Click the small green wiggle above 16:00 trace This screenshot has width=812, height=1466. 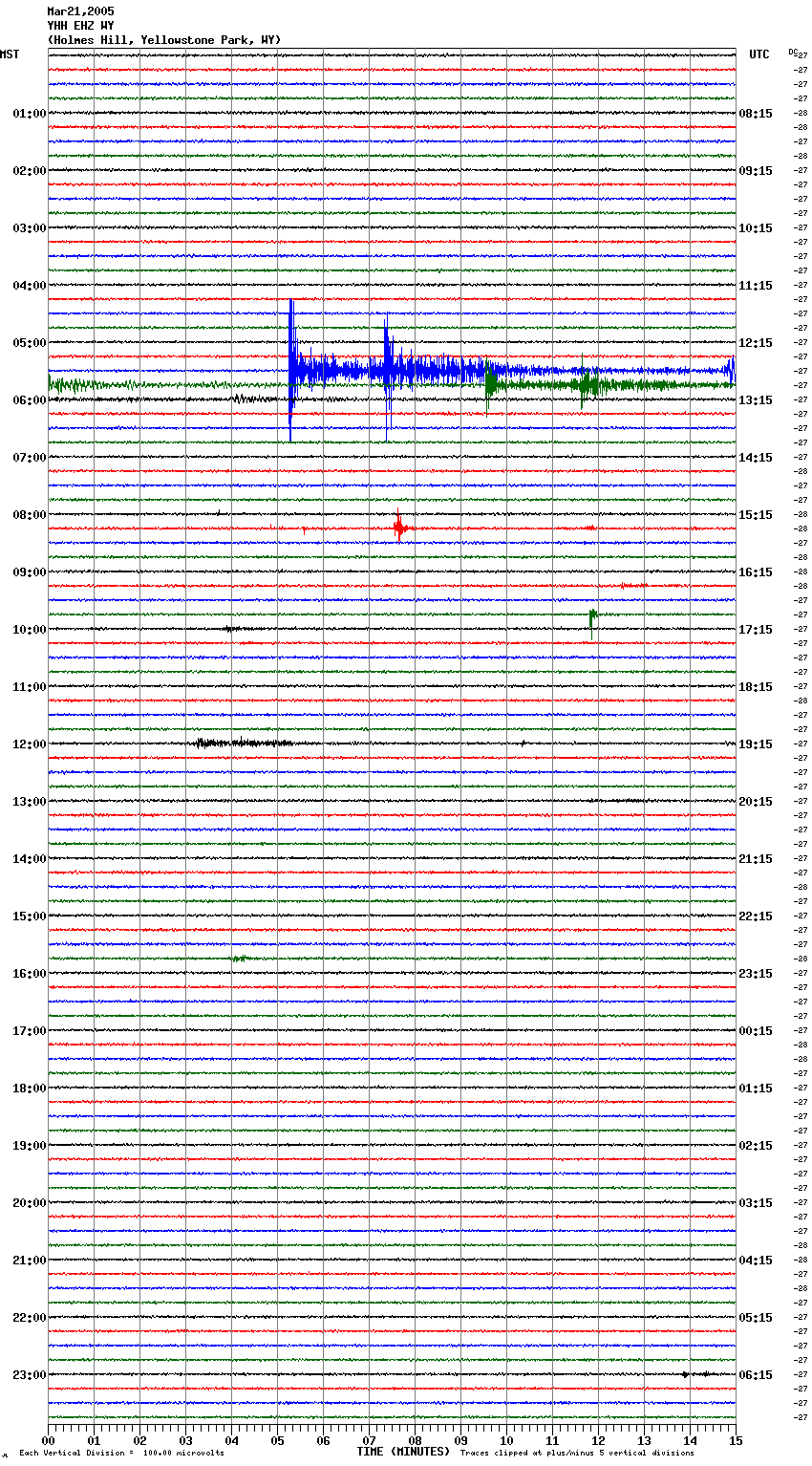tap(240, 958)
